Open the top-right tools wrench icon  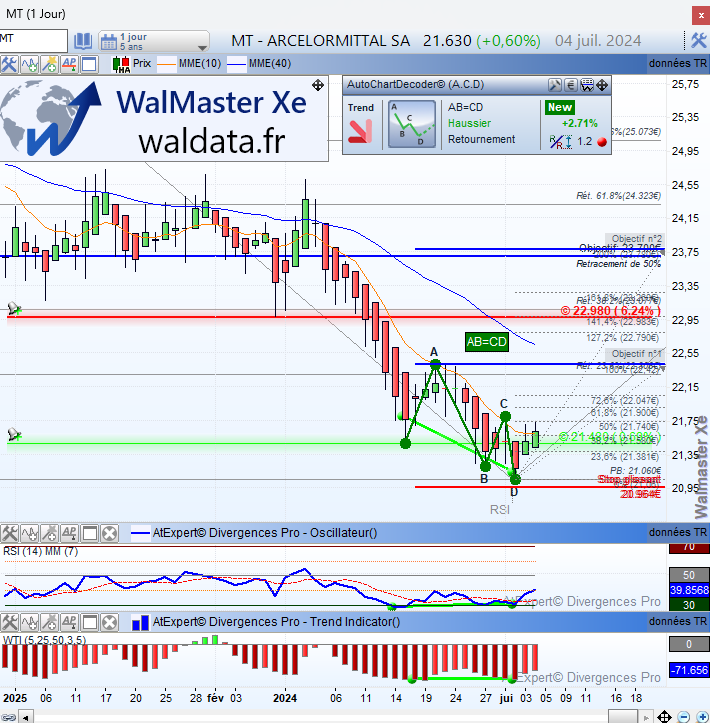coord(698,41)
